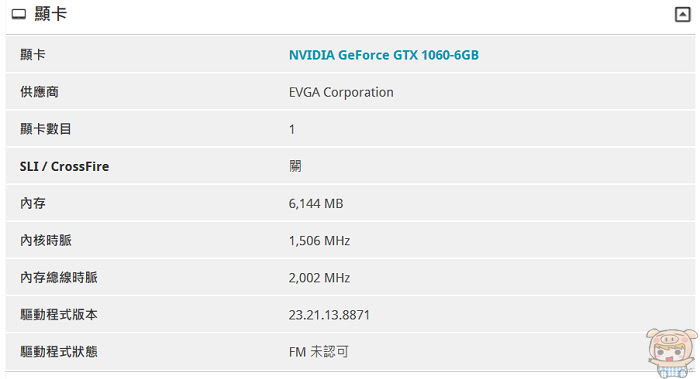This screenshot has height=379, width=700.
Task: Click the 2,002 MHz memory bus clock value
Action: (x=319, y=278)
